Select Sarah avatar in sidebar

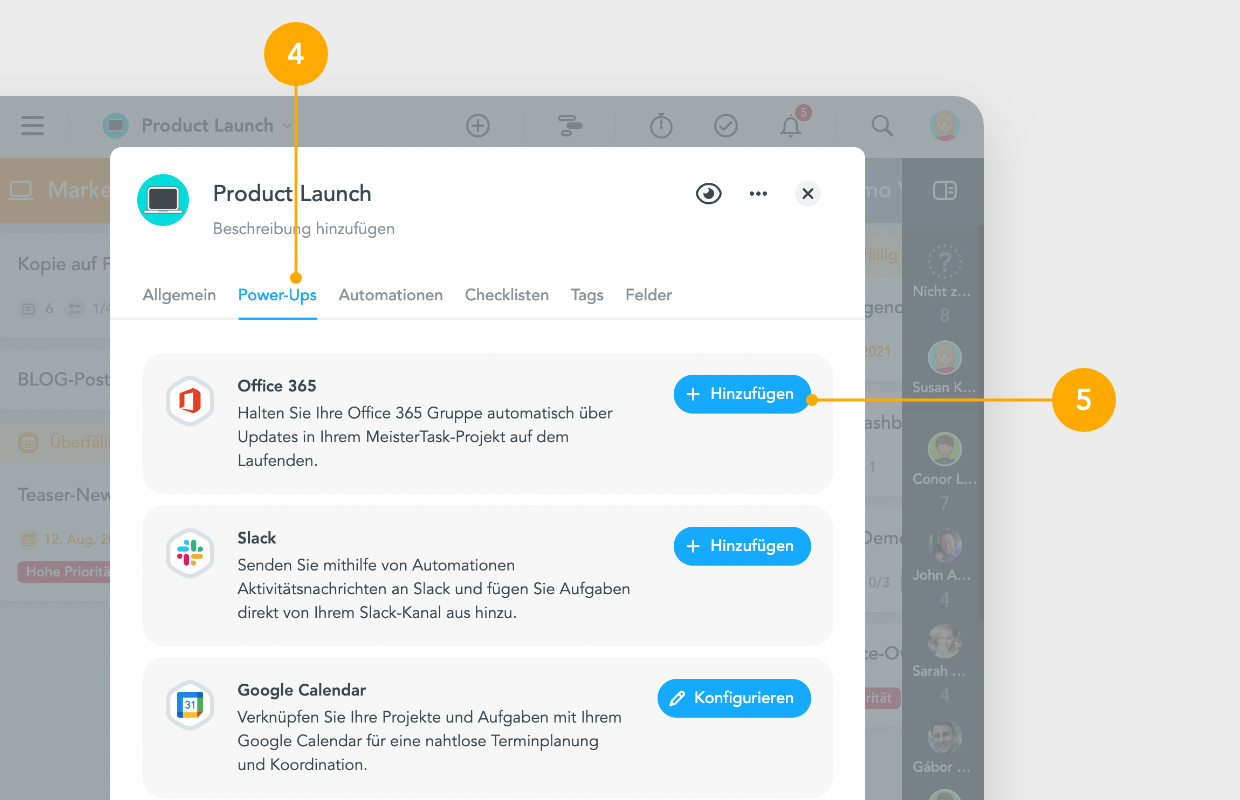[945, 642]
